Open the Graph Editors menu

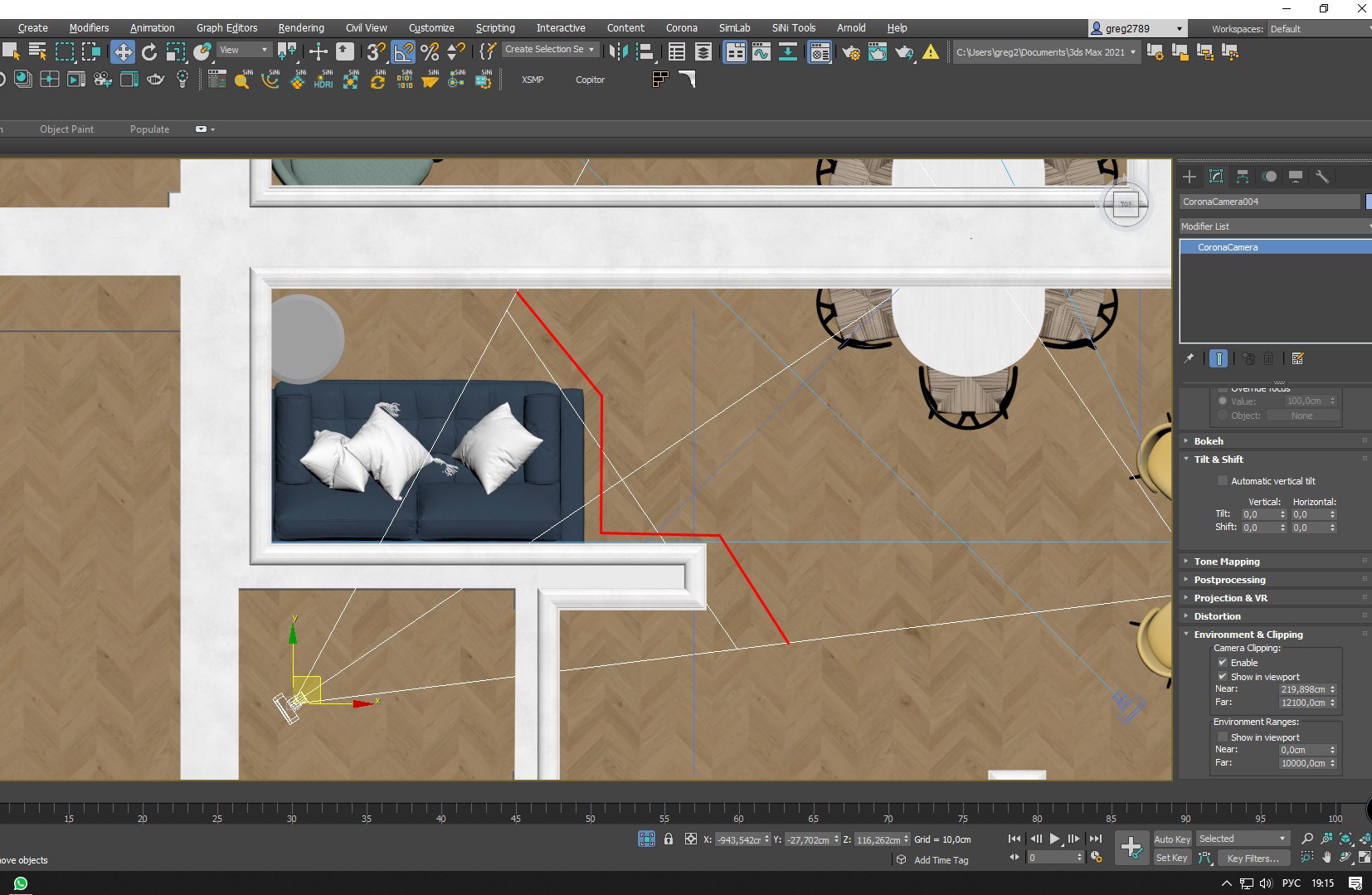coord(226,27)
